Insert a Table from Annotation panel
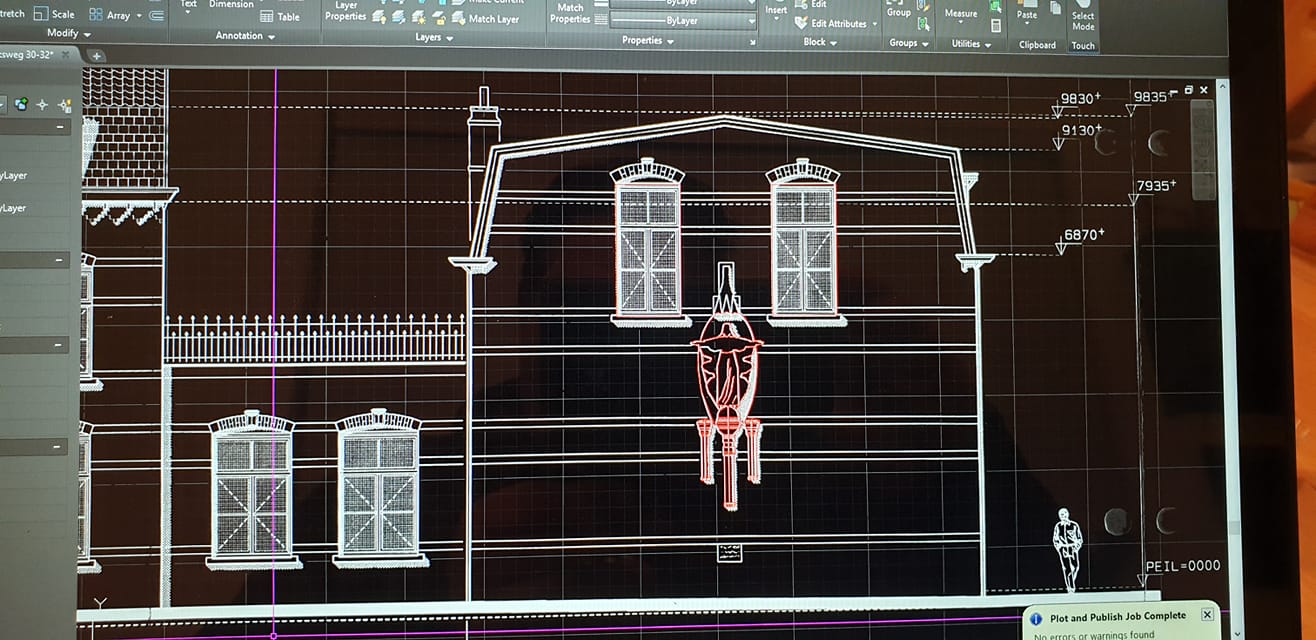Screen dimensions: 1316x640 pyautogui.click(x=280, y=16)
